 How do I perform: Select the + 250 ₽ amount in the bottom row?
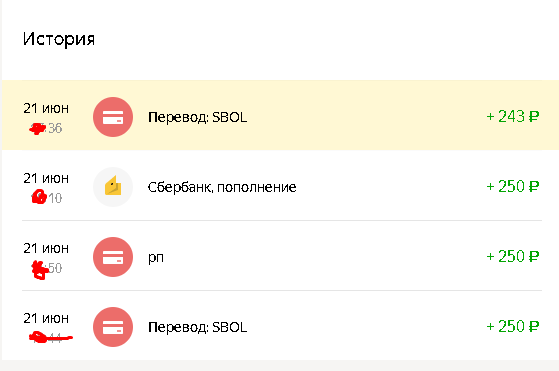pyautogui.click(x=513, y=326)
